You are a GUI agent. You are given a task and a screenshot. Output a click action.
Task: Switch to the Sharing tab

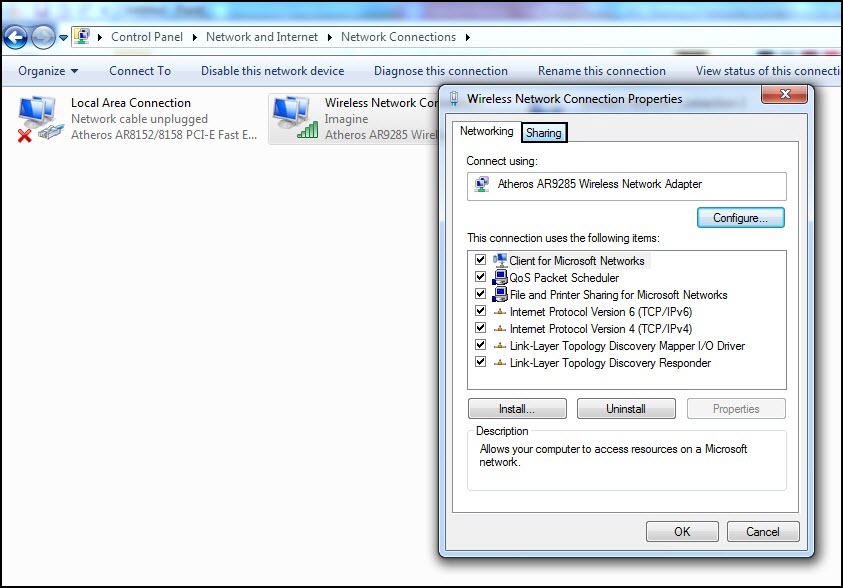[x=544, y=133]
